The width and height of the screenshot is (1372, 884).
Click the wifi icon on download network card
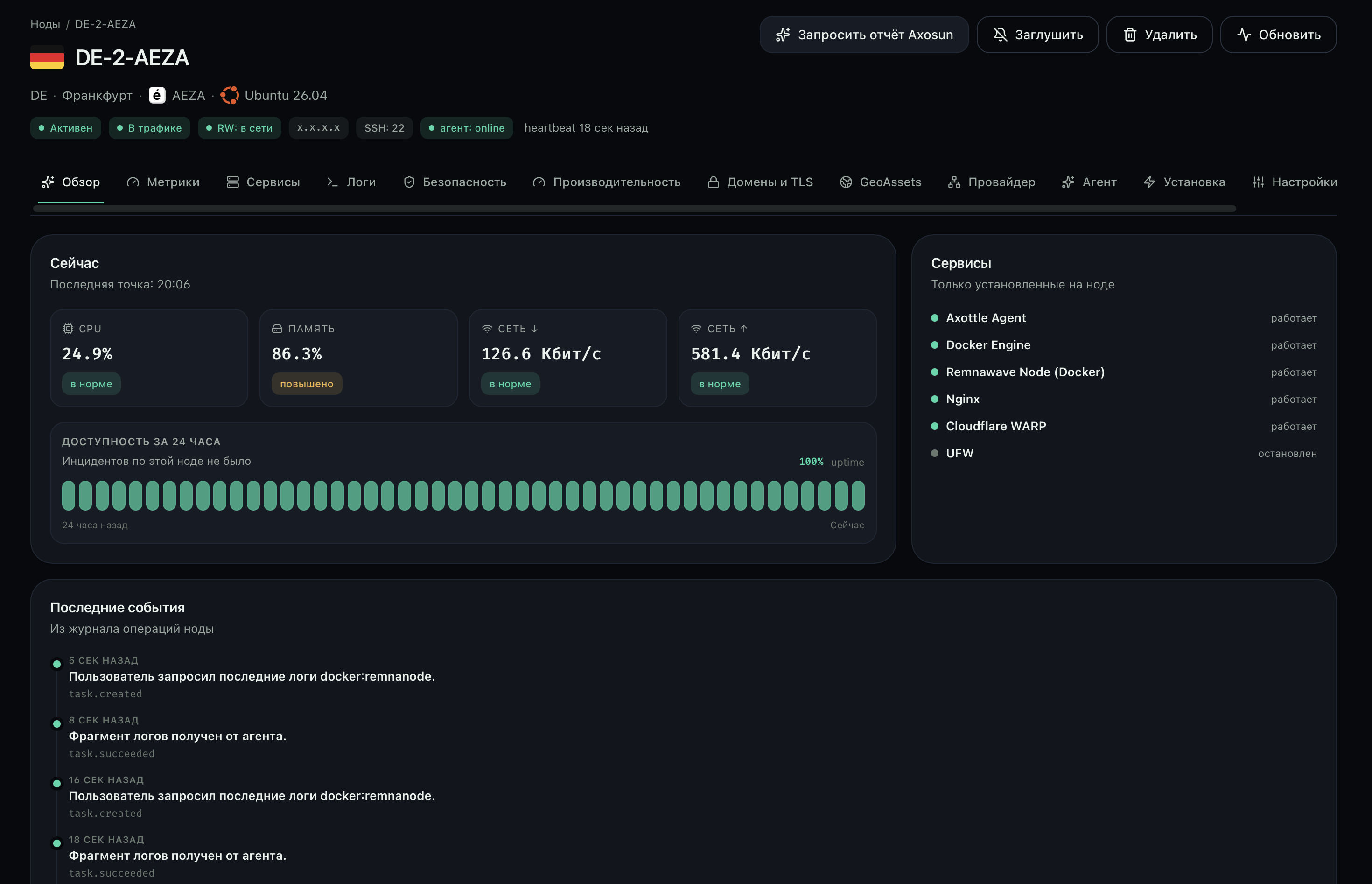[487, 328]
